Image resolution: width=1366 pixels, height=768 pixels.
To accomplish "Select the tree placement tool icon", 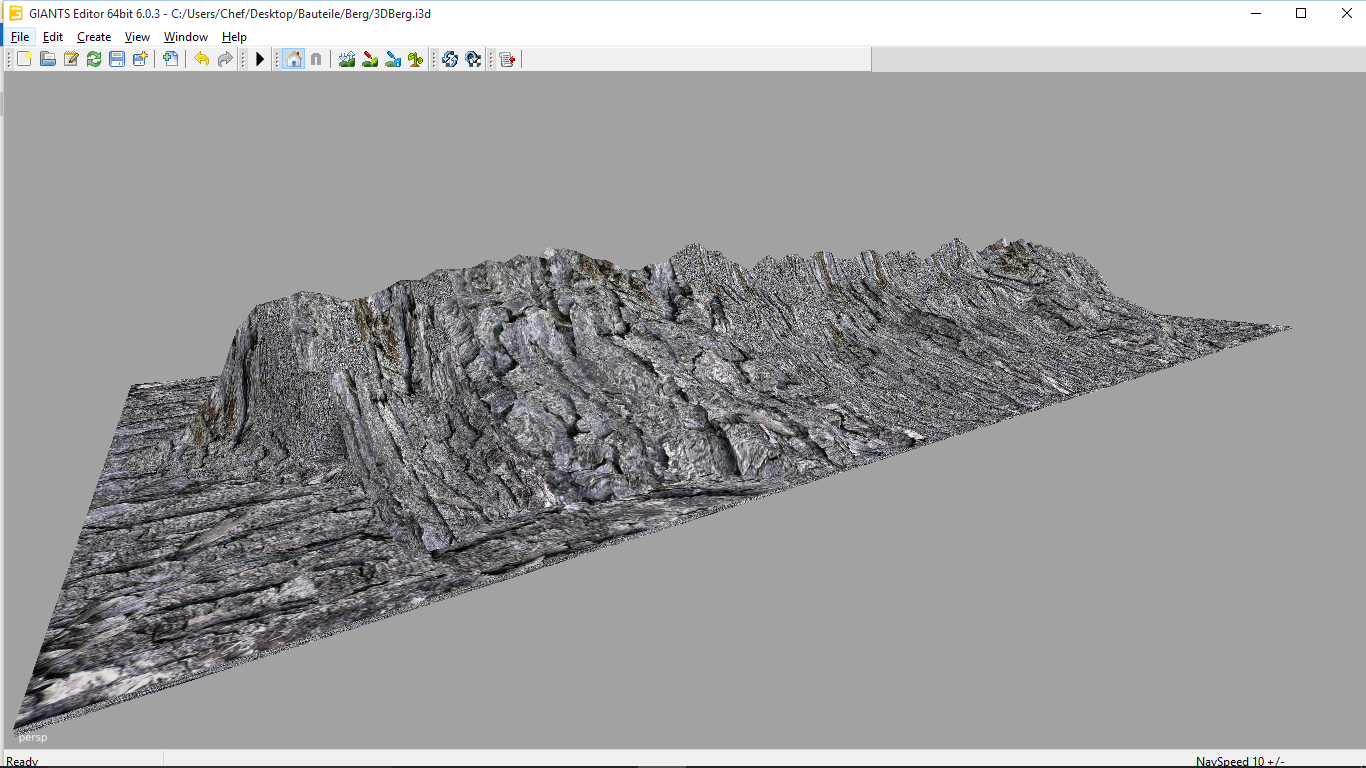I will 416,59.
